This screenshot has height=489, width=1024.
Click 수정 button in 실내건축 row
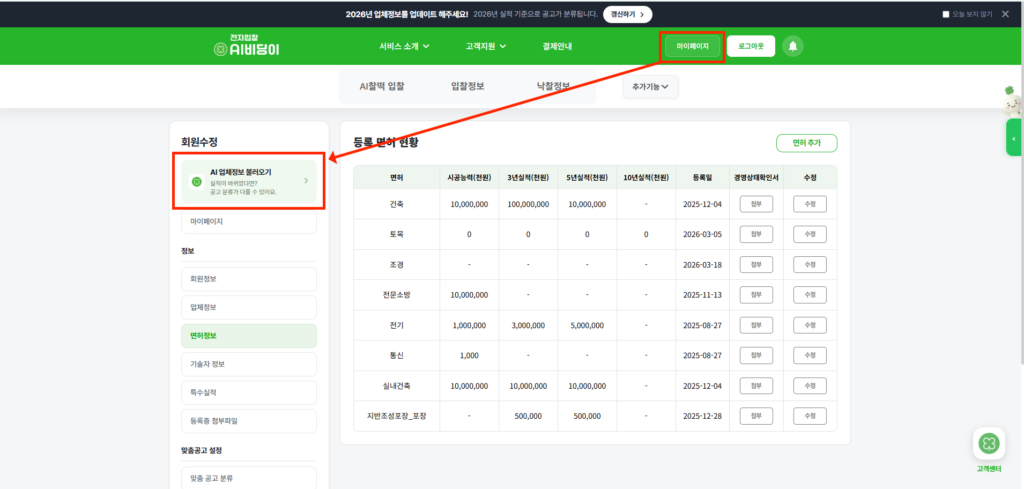point(810,386)
